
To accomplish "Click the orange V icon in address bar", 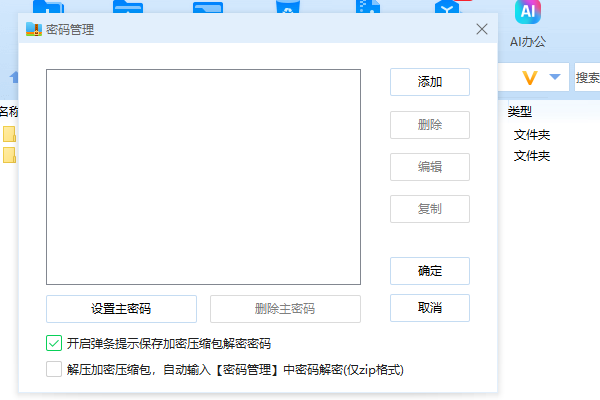I will [532, 77].
